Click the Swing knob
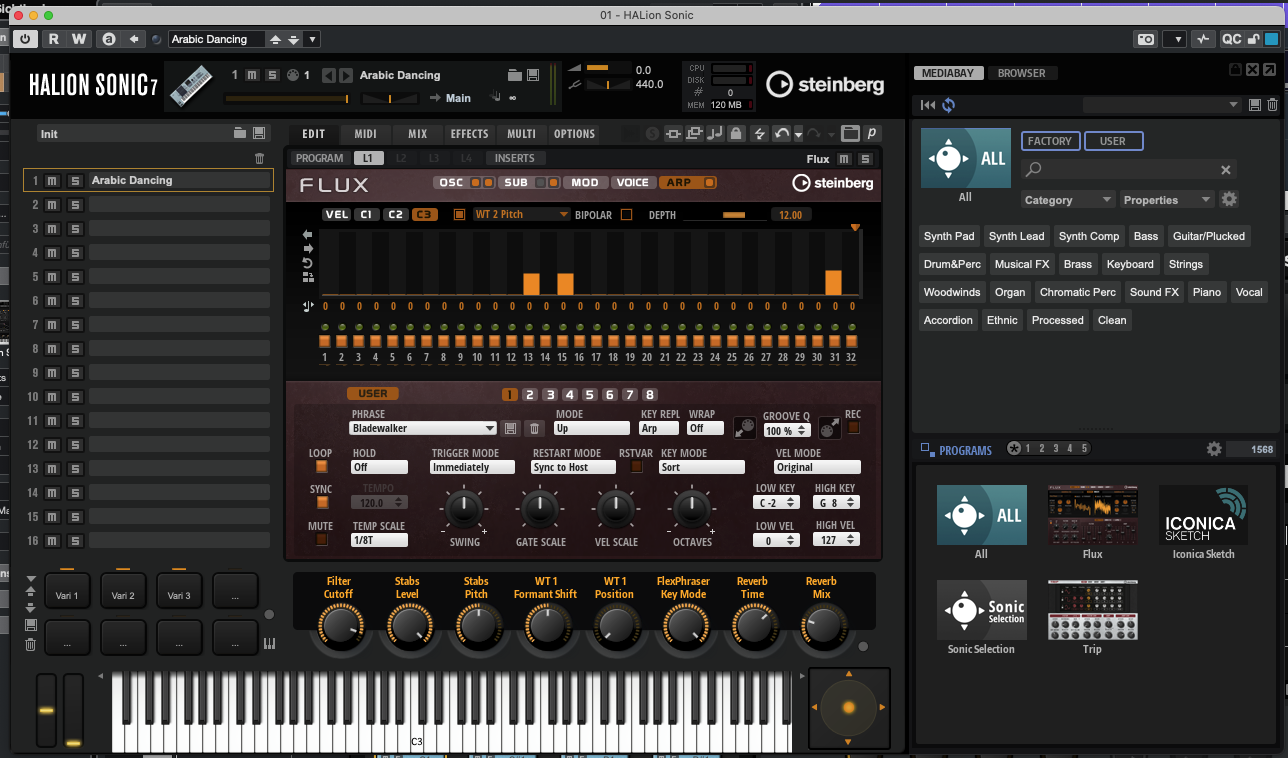 pyautogui.click(x=464, y=509)
